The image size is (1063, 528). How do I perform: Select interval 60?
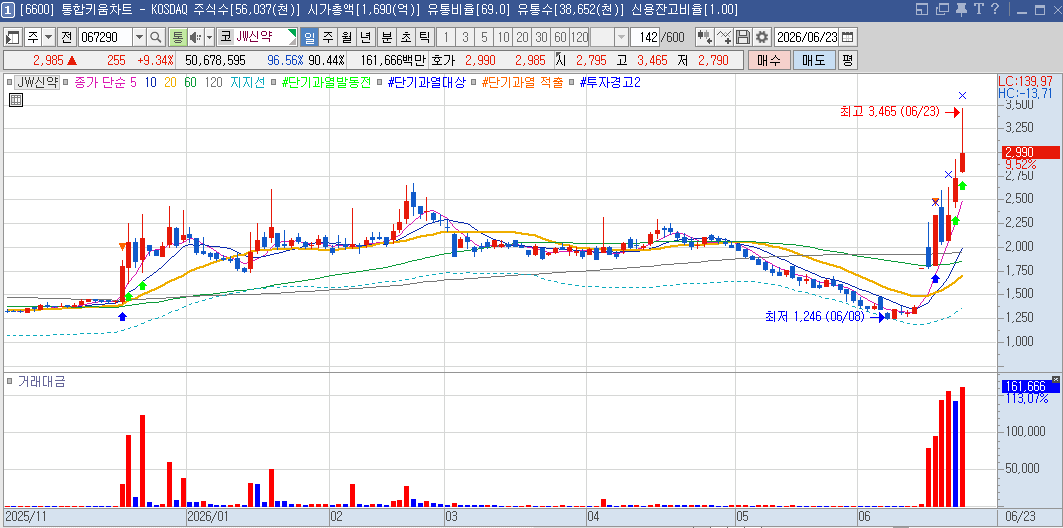pyautogui.click(x=560, y=37)
